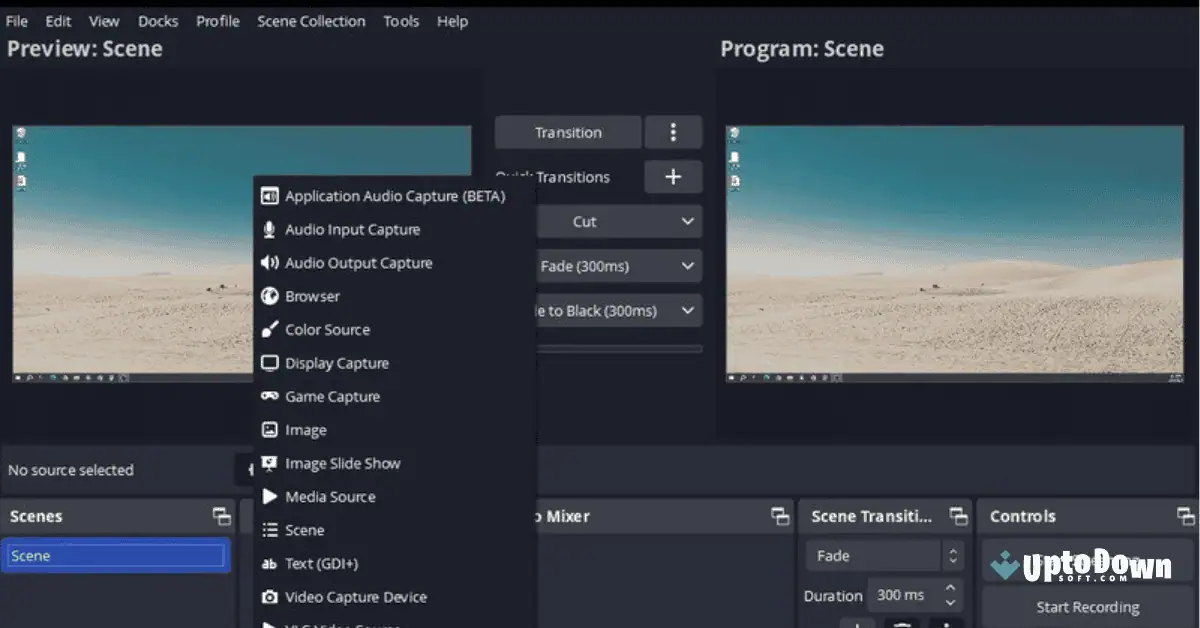Click the Text (GDI+) ab icon
This screenshot has height=628, width=1200.
click(x=269, y=563)
